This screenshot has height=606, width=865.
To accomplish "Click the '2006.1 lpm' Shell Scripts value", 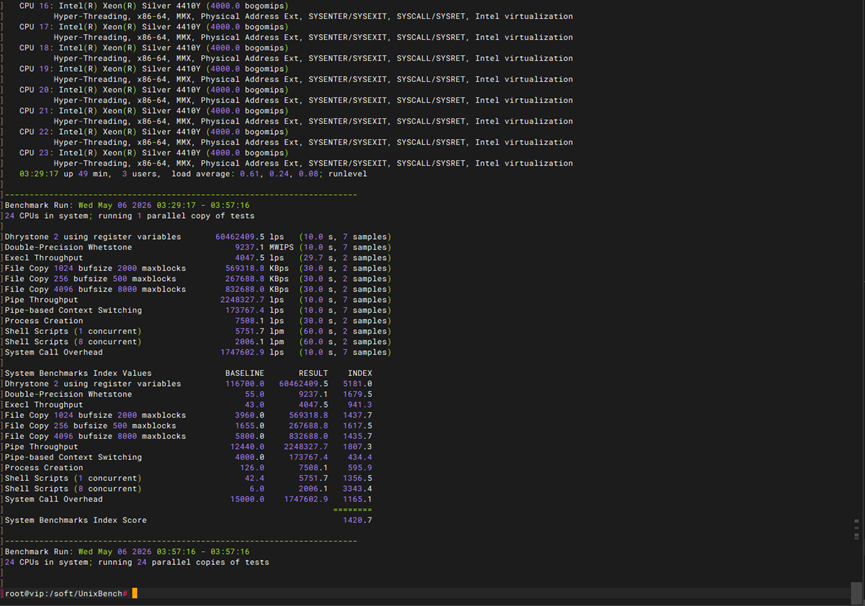I will click(x=259, y=341).
